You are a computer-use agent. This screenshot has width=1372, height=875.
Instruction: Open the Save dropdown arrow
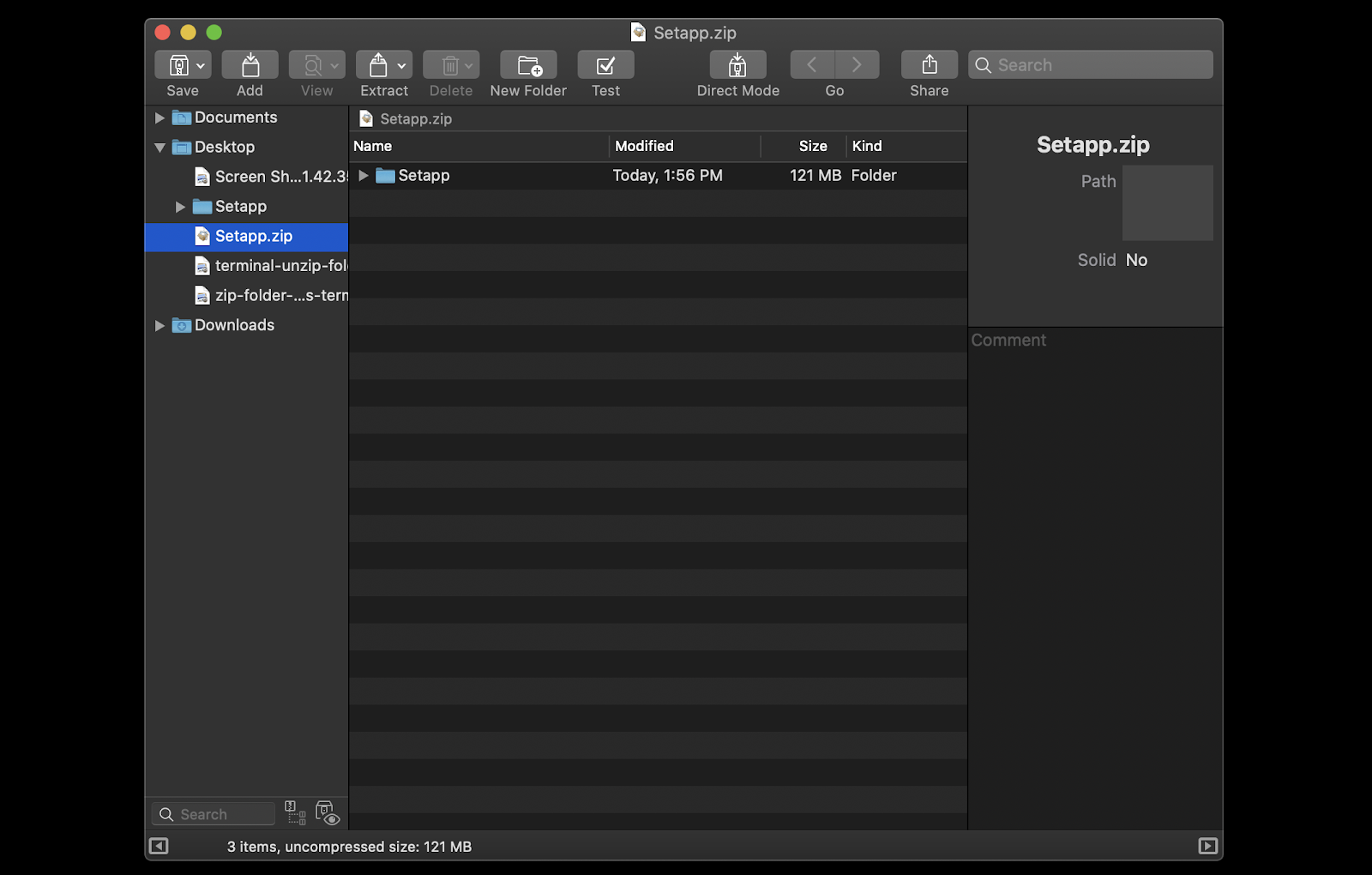pos(201,66)
